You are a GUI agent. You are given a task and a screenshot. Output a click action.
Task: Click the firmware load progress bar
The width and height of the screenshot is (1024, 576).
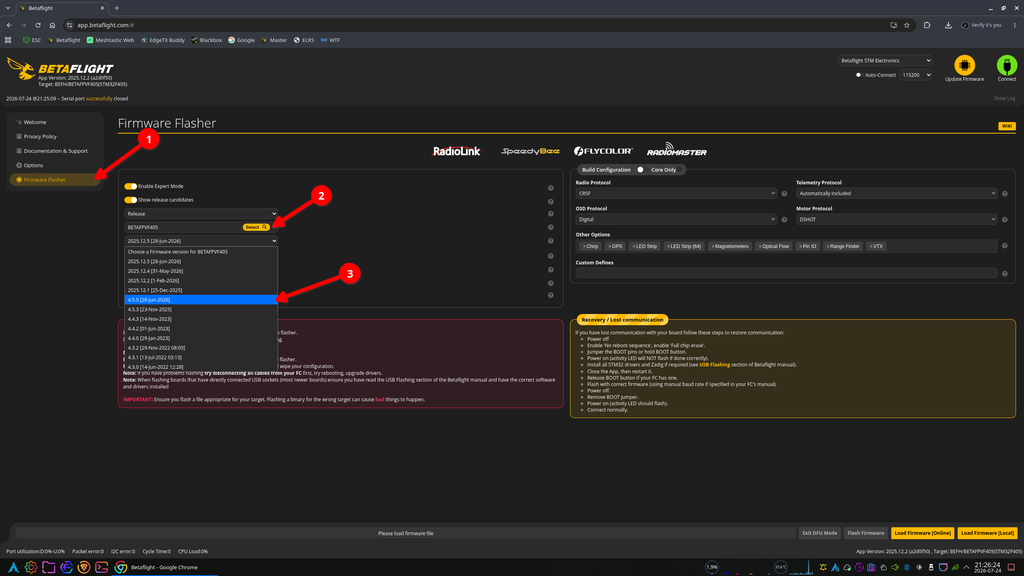(406, 533)
